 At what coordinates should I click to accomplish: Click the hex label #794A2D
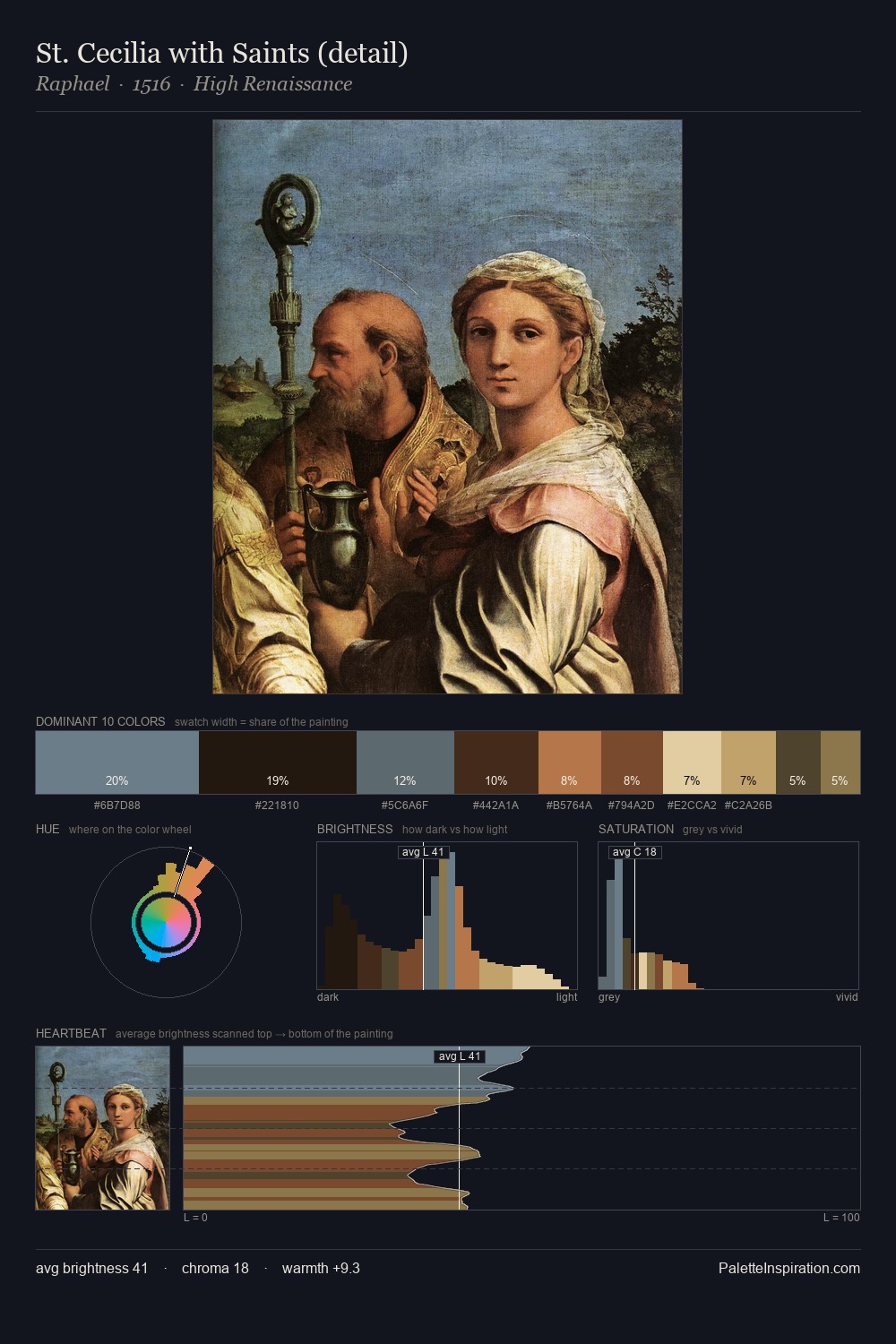coord(632,805)
